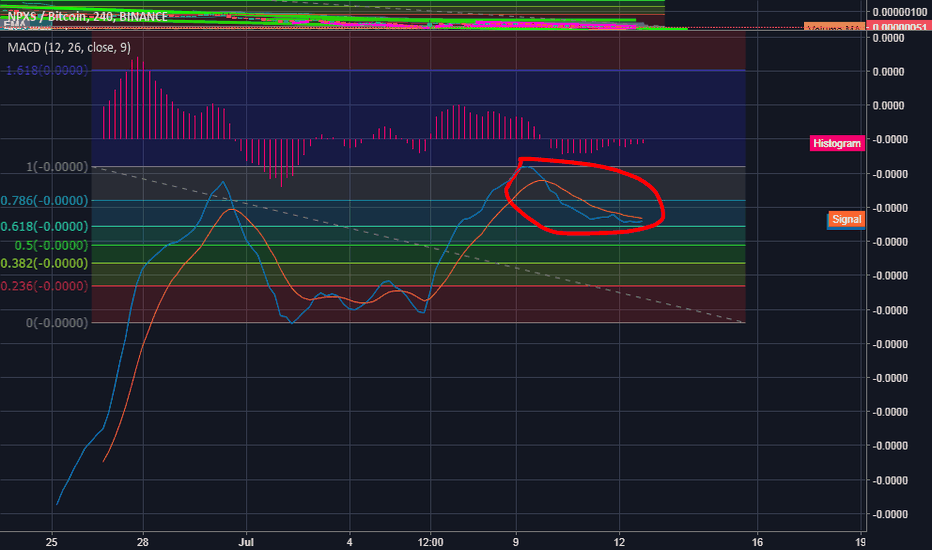This screenshot has height=550, width=932.
Task: Click the orange Signal label tag
Action: pos(846,219)
